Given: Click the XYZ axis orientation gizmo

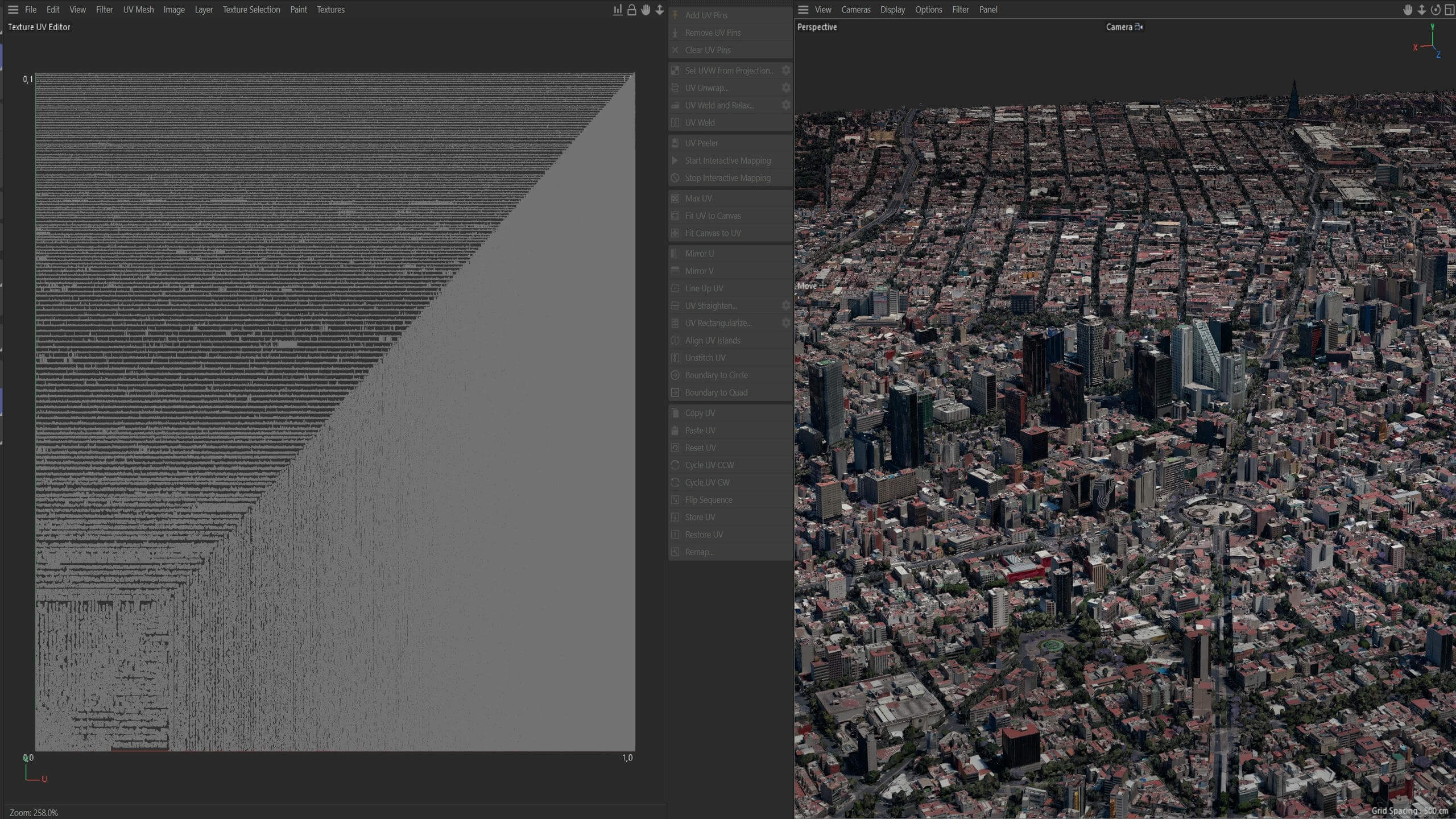Looking at the screenshot, I should tap(1428, 42).
